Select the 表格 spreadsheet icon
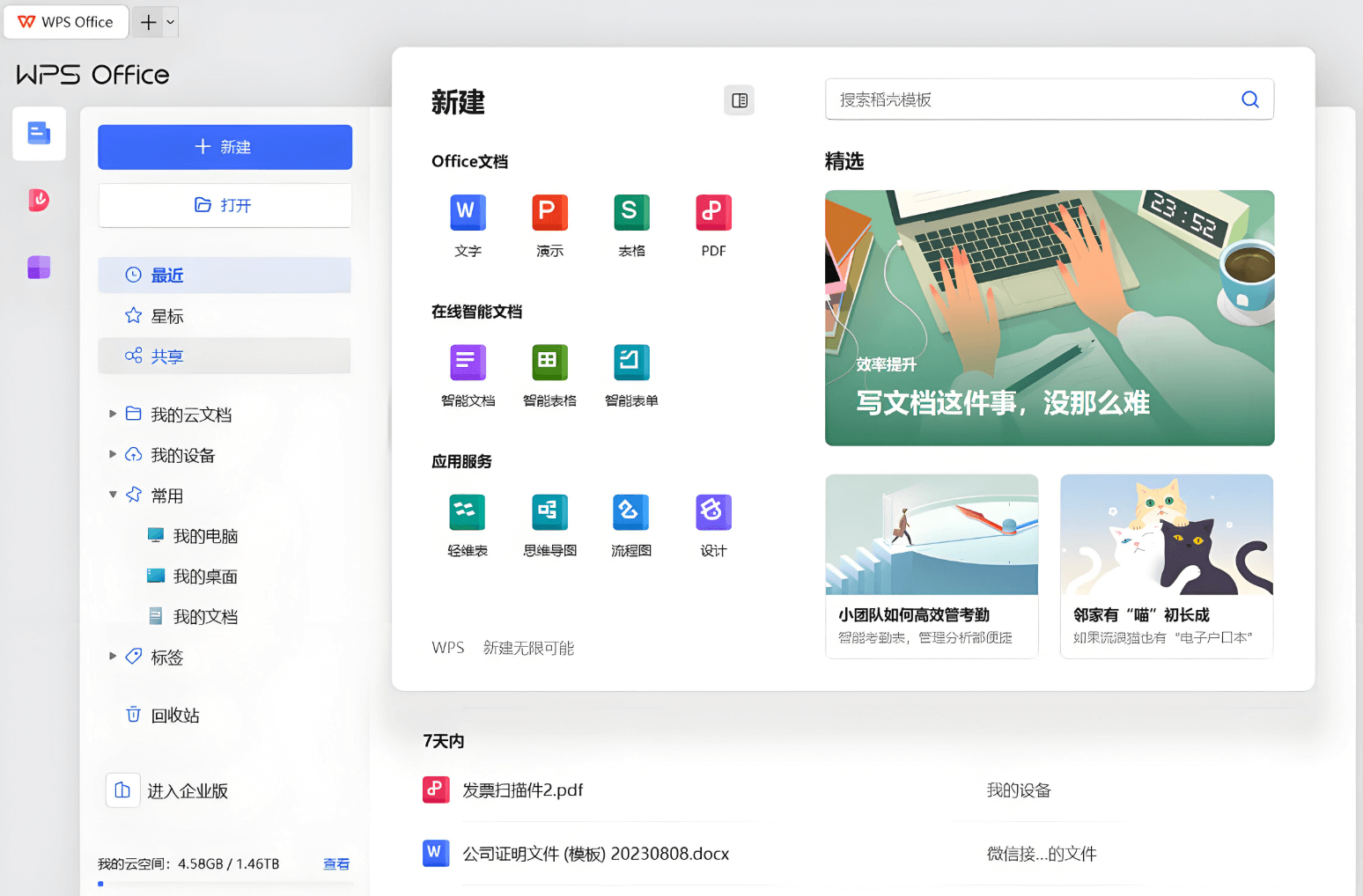Image resolution: width=1363 pixels, height=896 pixels. (630, 224)
